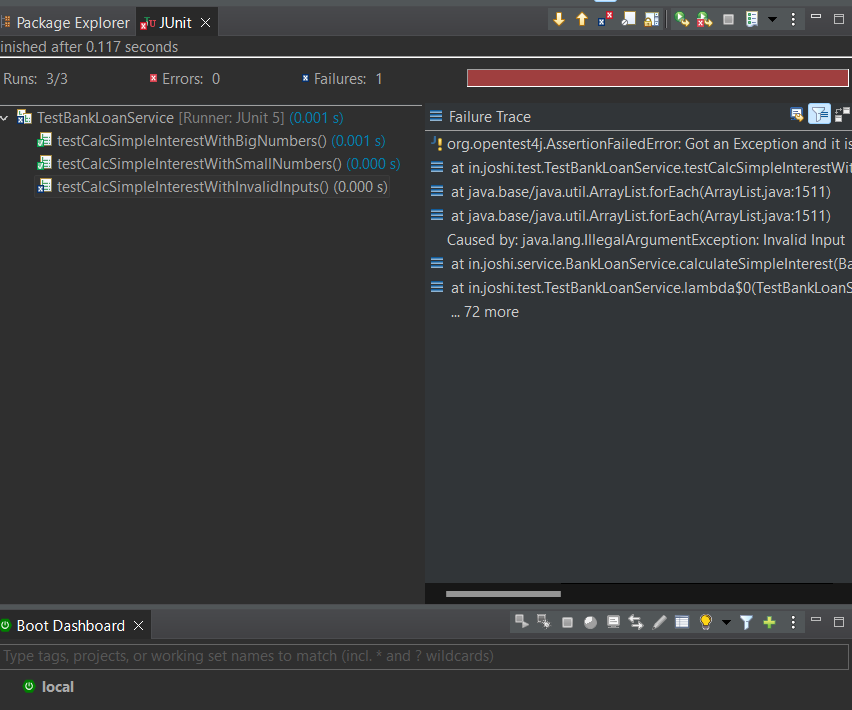
Task: Stop JUnit Test Run square icon
Action: tap(729, 20)
